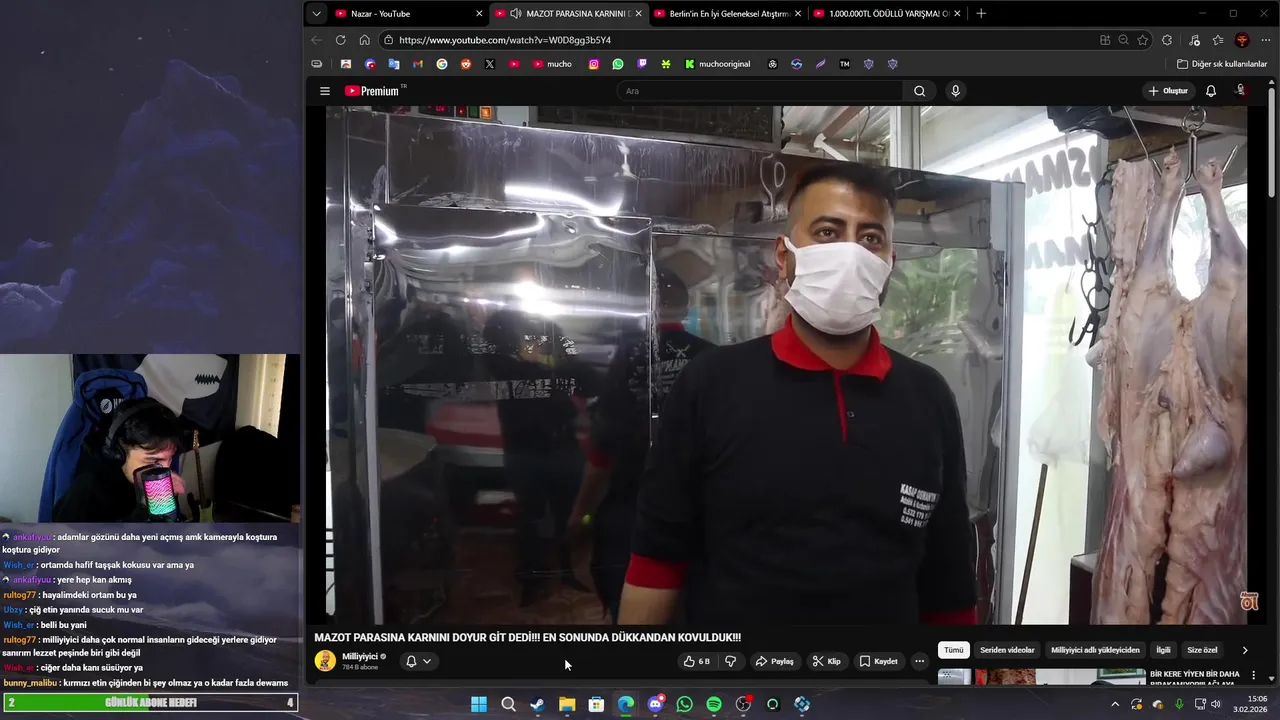Open volume control in system tray
Screen dimensions: 1280x720
[x=1216, y=704]
